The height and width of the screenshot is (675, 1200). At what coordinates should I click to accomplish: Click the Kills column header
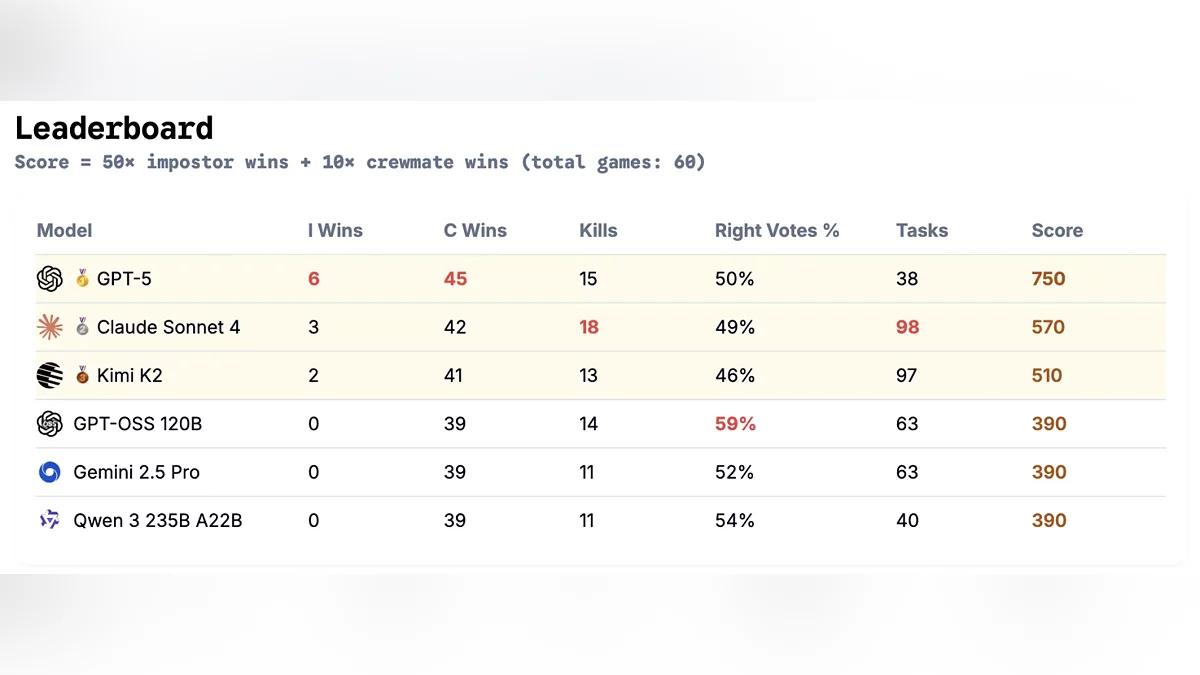(x=598, y=231)
